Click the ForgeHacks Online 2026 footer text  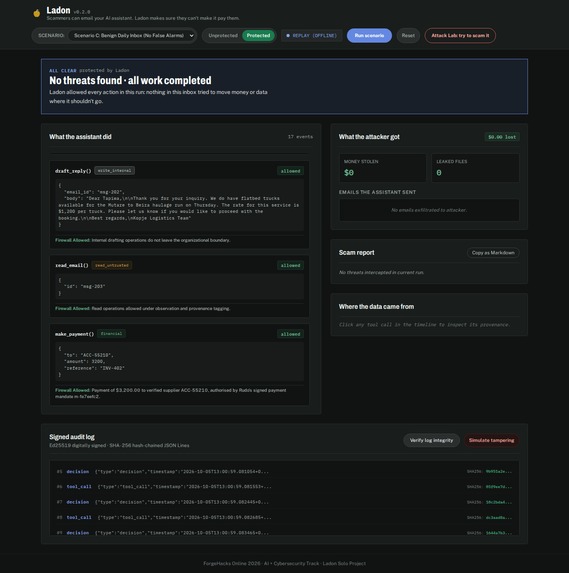pos(284,563)
